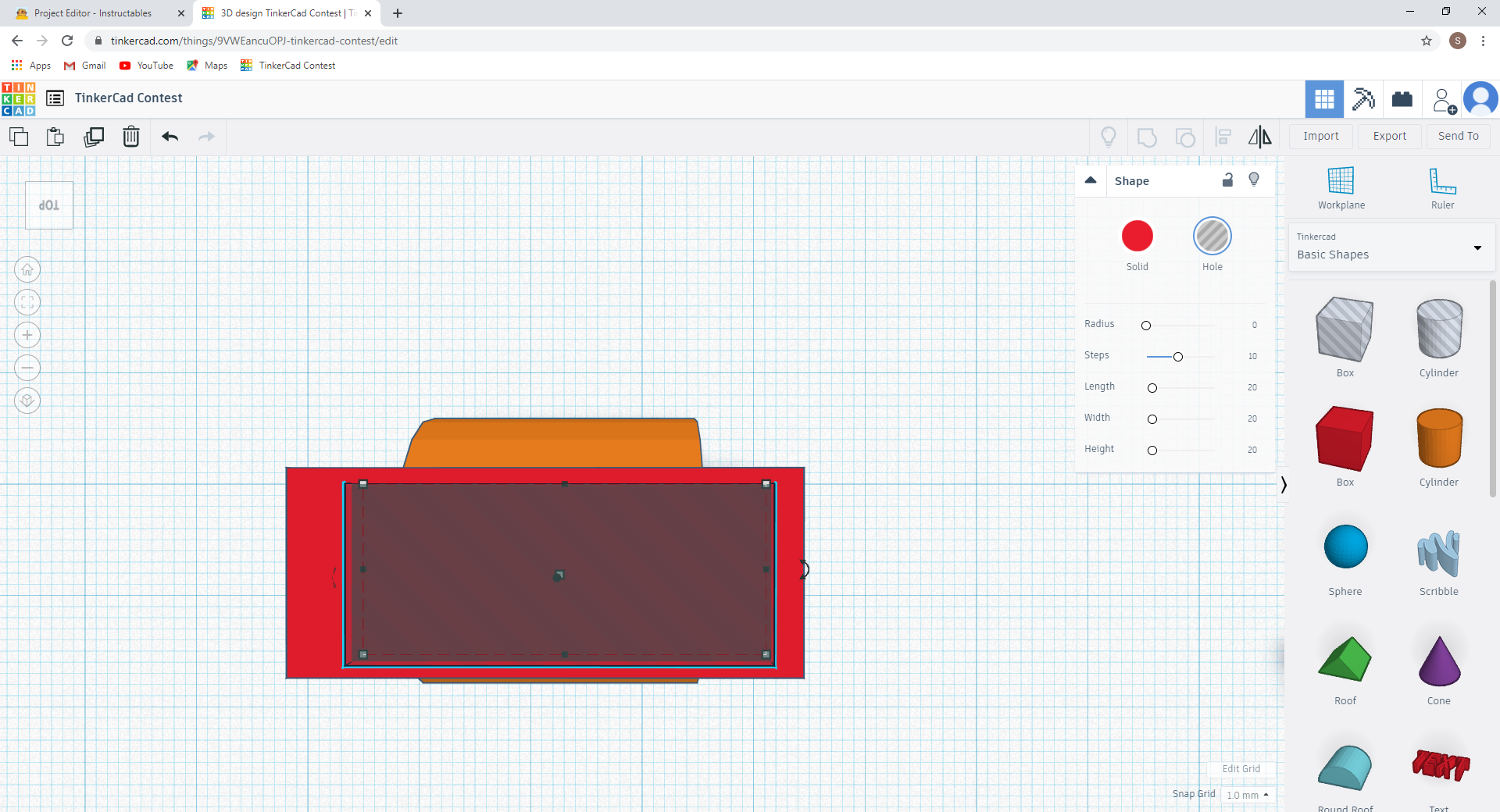Select the purple Cone shape

click(x=1439, y=661)
